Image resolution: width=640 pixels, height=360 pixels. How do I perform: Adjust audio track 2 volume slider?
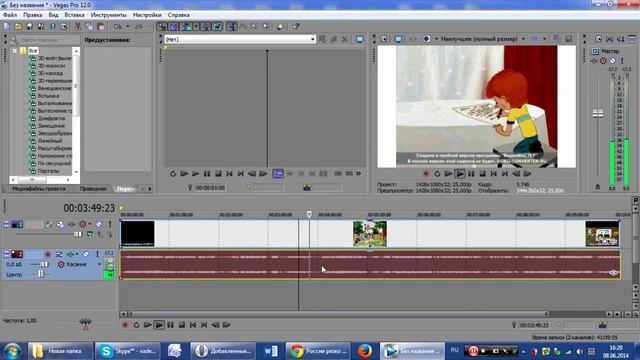[44, 264]
